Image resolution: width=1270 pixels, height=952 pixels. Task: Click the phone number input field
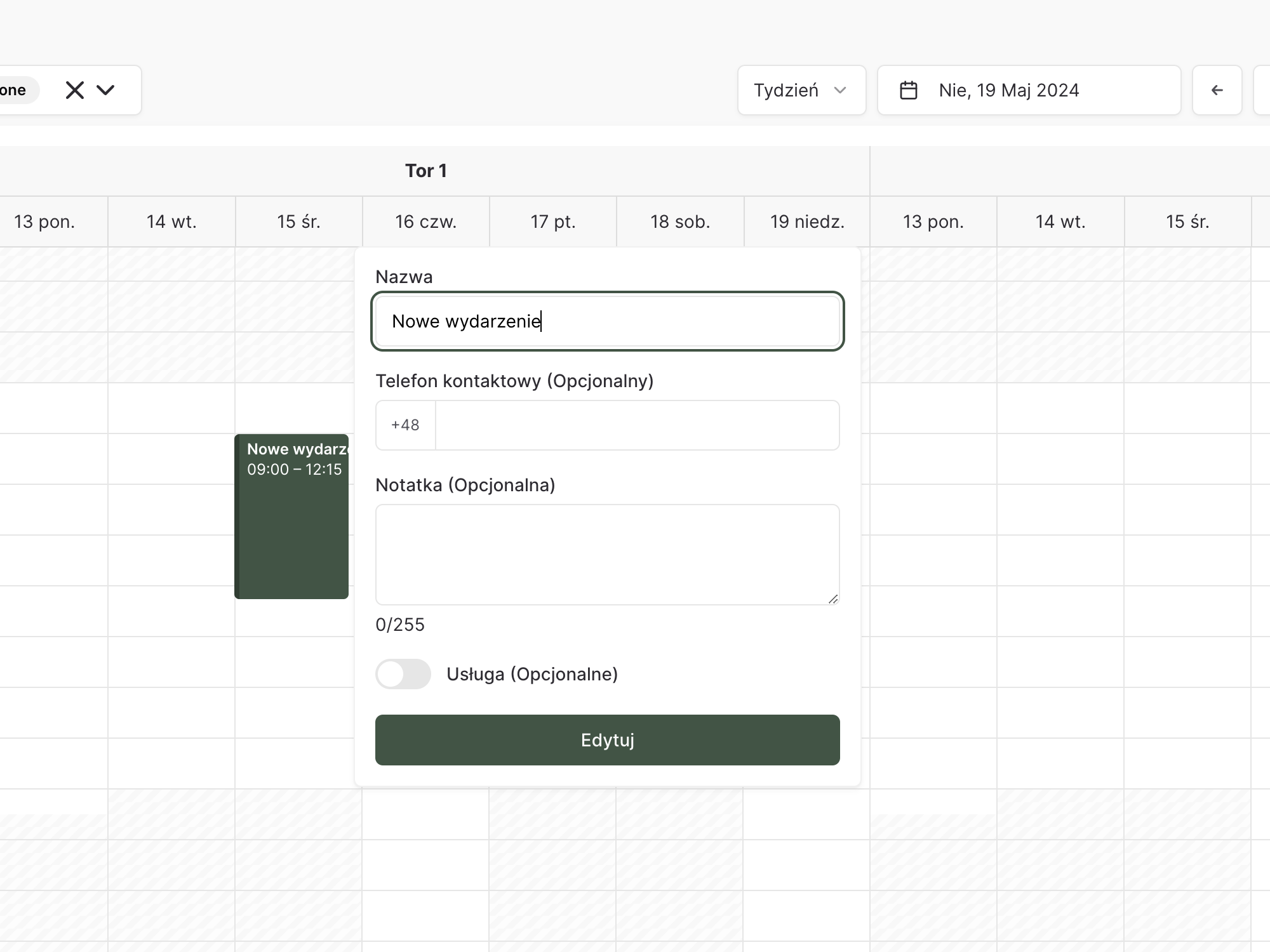[637, 425]
